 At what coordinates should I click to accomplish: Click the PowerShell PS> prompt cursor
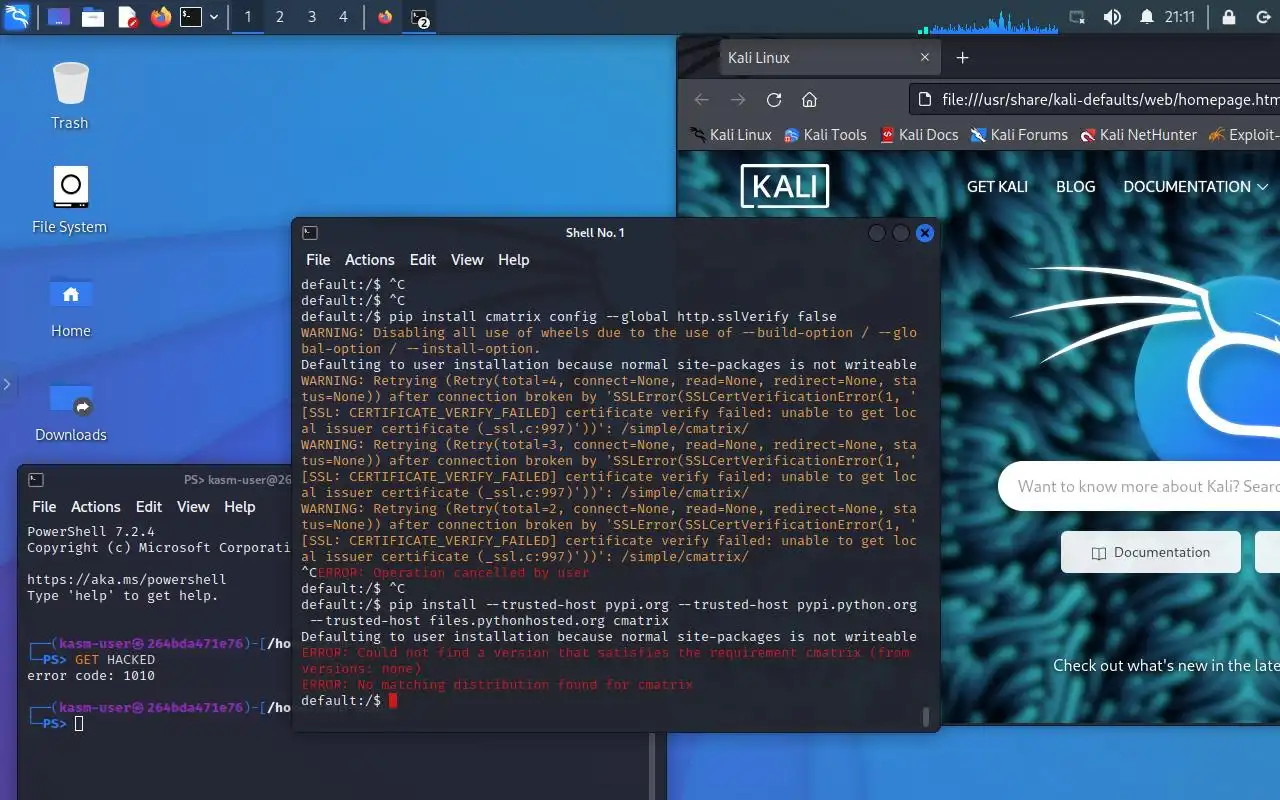tap(79, 723)
